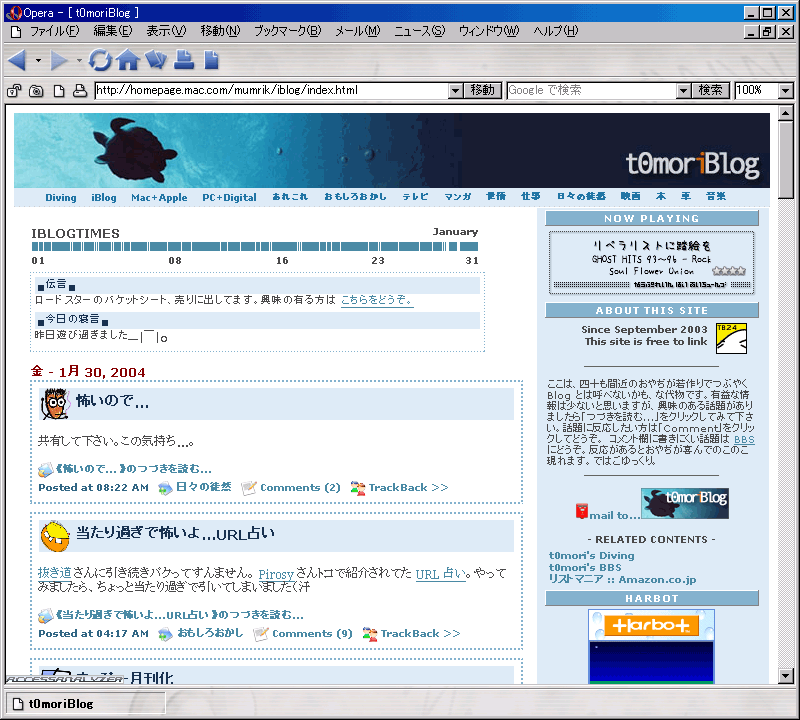Click the blue print icon in main toolbar
Screen dimensions: 800x720
click(x=184, y=60)
